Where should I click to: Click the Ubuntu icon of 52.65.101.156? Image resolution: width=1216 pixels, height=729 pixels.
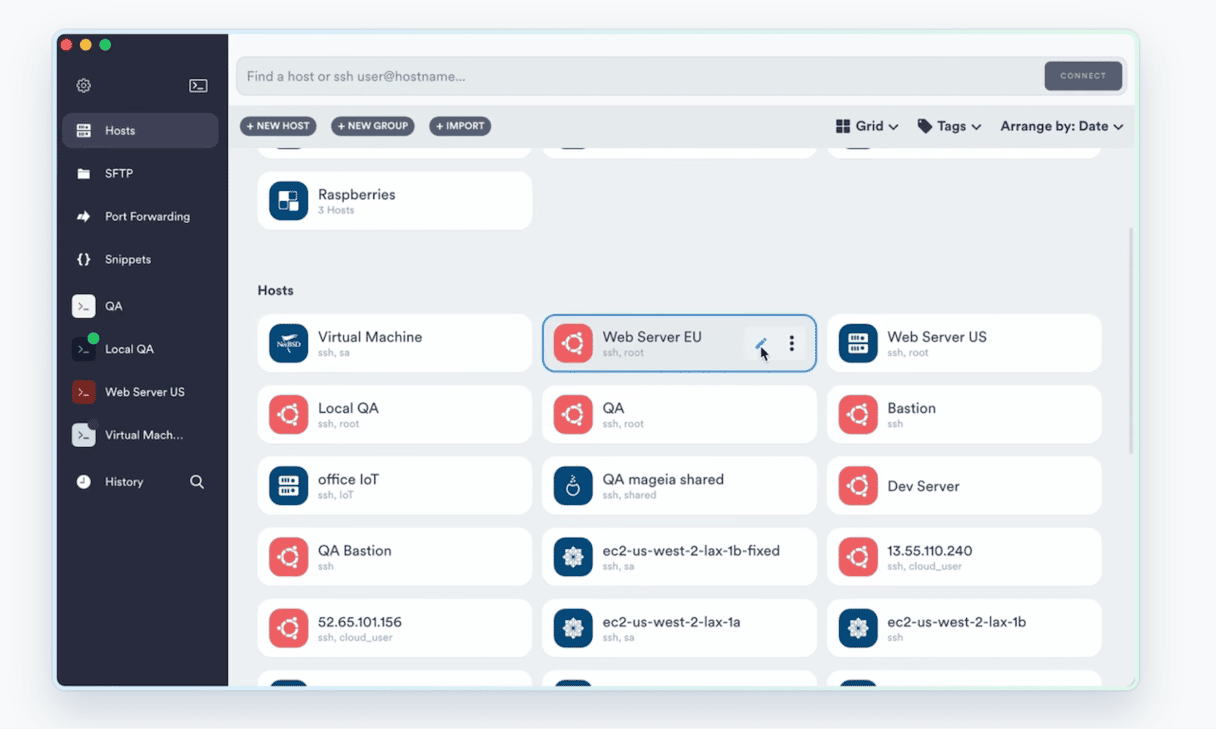pyautogui.click(x=289, y=628)
